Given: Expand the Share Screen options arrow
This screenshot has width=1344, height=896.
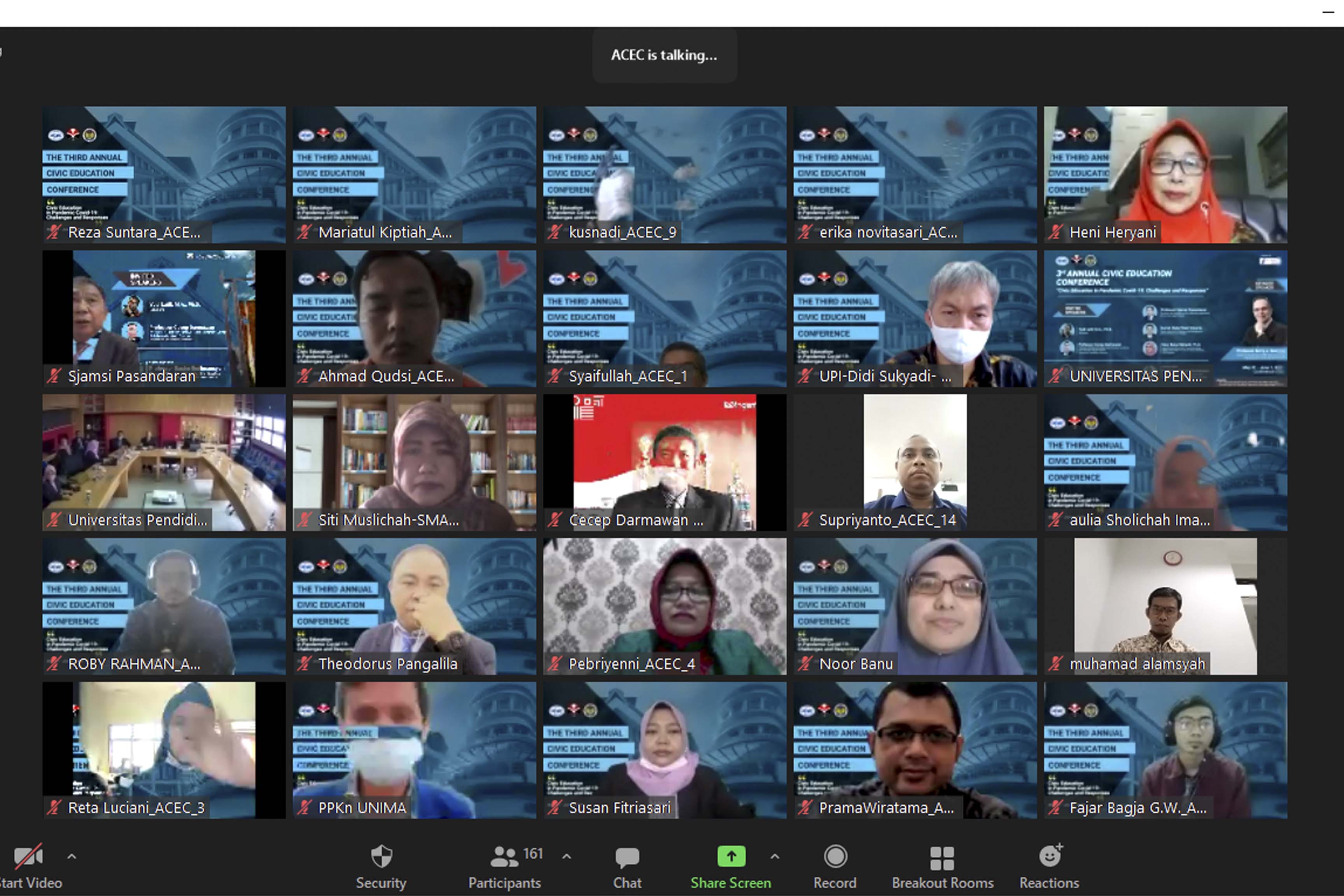Looking at the screenshot, I should tap(774, 857).
